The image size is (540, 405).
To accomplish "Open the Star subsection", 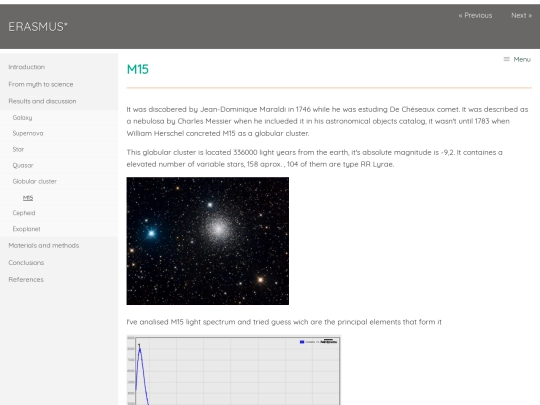I will pos(18,149).
